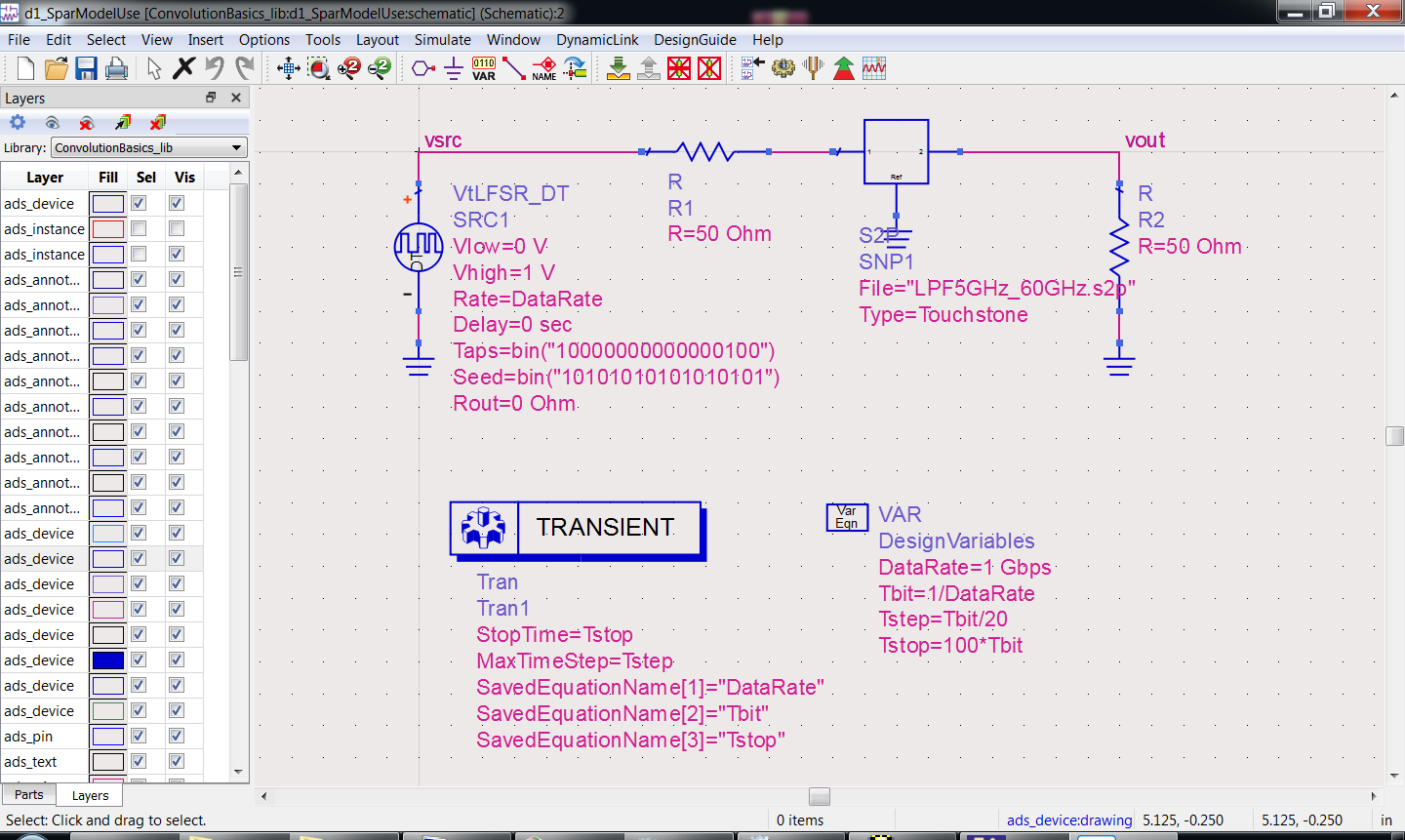Toggle Vis for the second ads_instance layer
Image resolution: width=1405 pixels, height=840 pixels.
177,254
